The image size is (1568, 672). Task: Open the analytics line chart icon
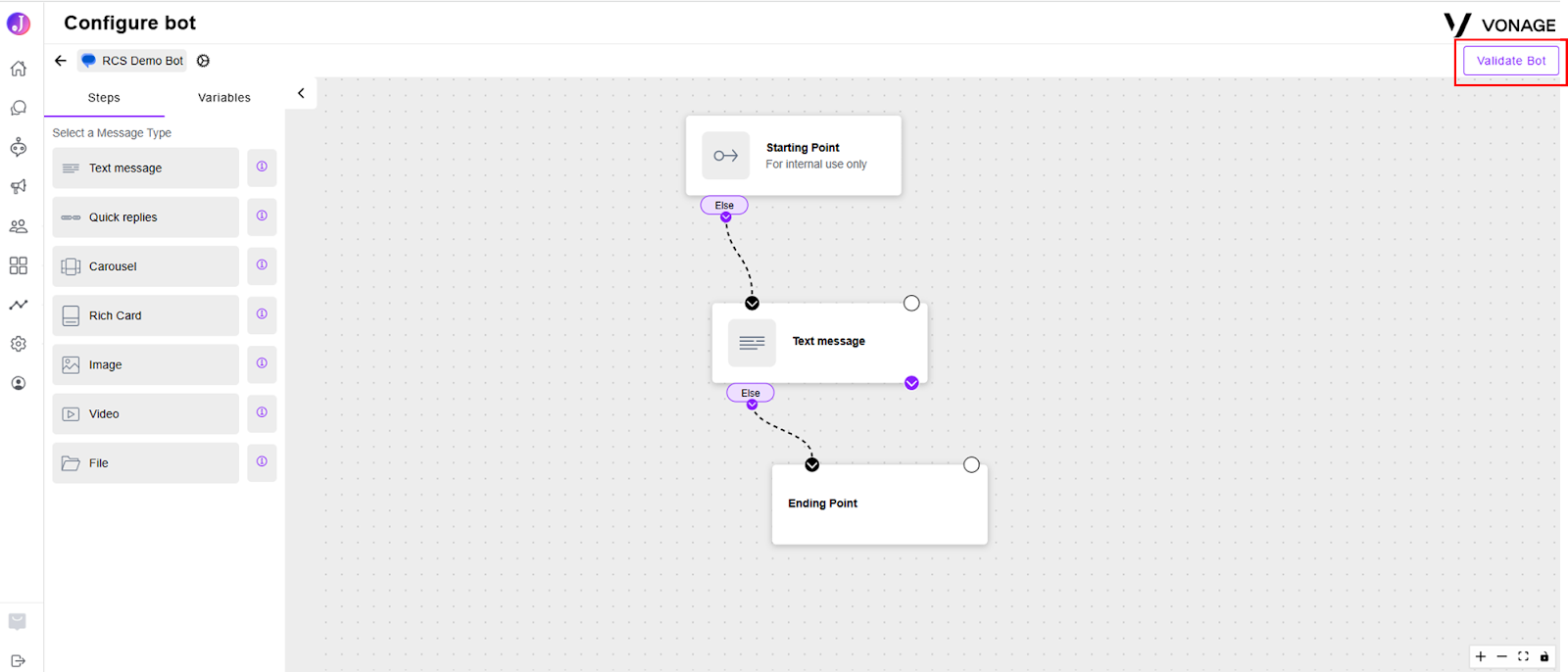(x=18, y=305)
